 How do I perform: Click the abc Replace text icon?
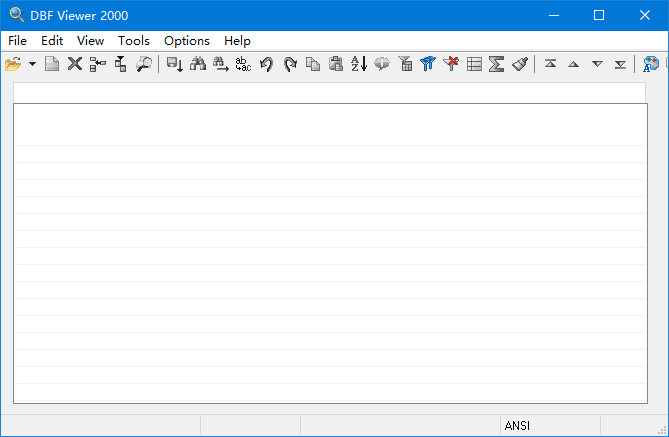pyautogui.click(x=243, y=64)
